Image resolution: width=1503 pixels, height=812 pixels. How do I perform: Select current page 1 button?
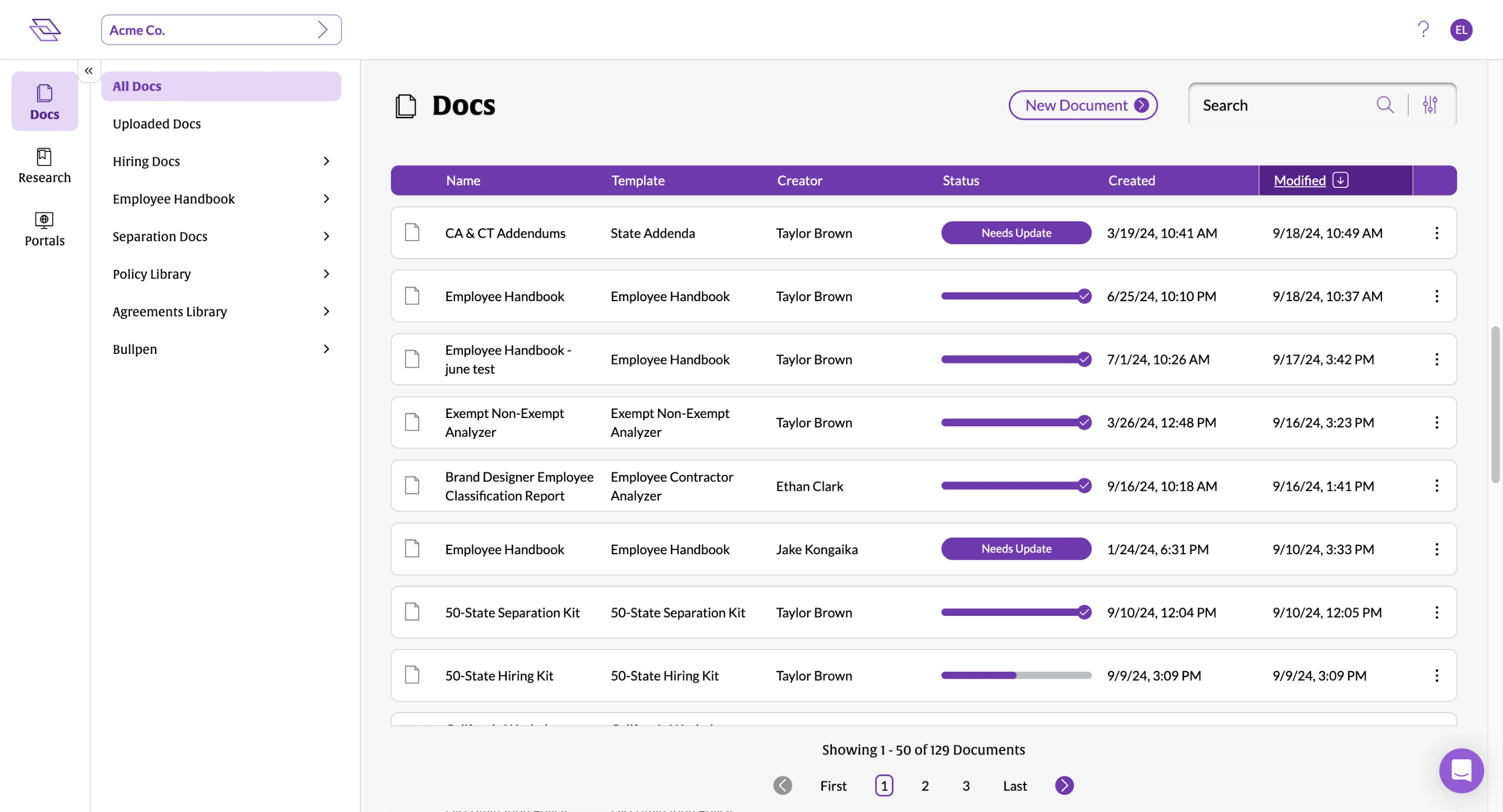(884, 786)
